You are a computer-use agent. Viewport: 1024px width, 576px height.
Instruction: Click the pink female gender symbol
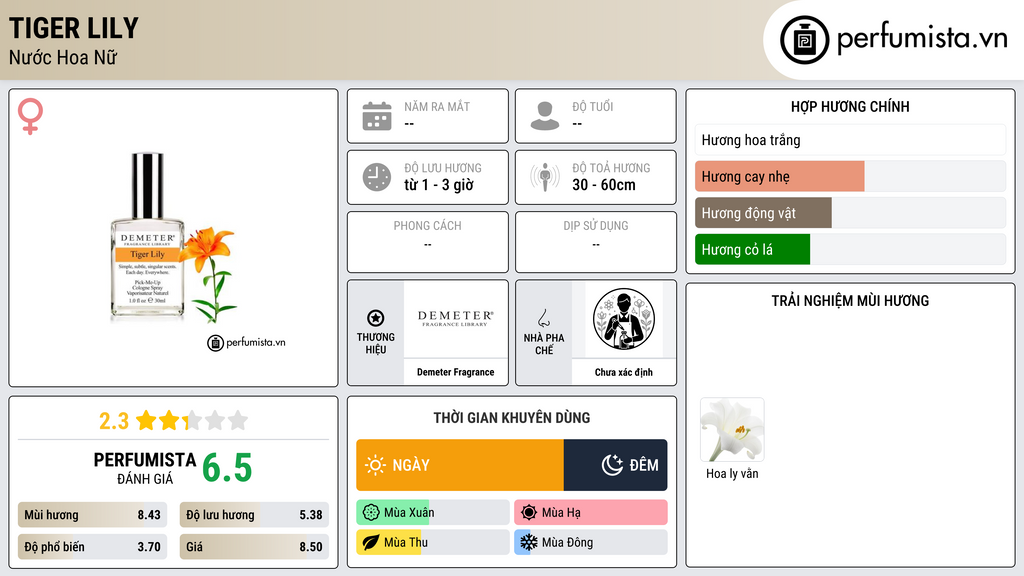[x=30, y=116]
